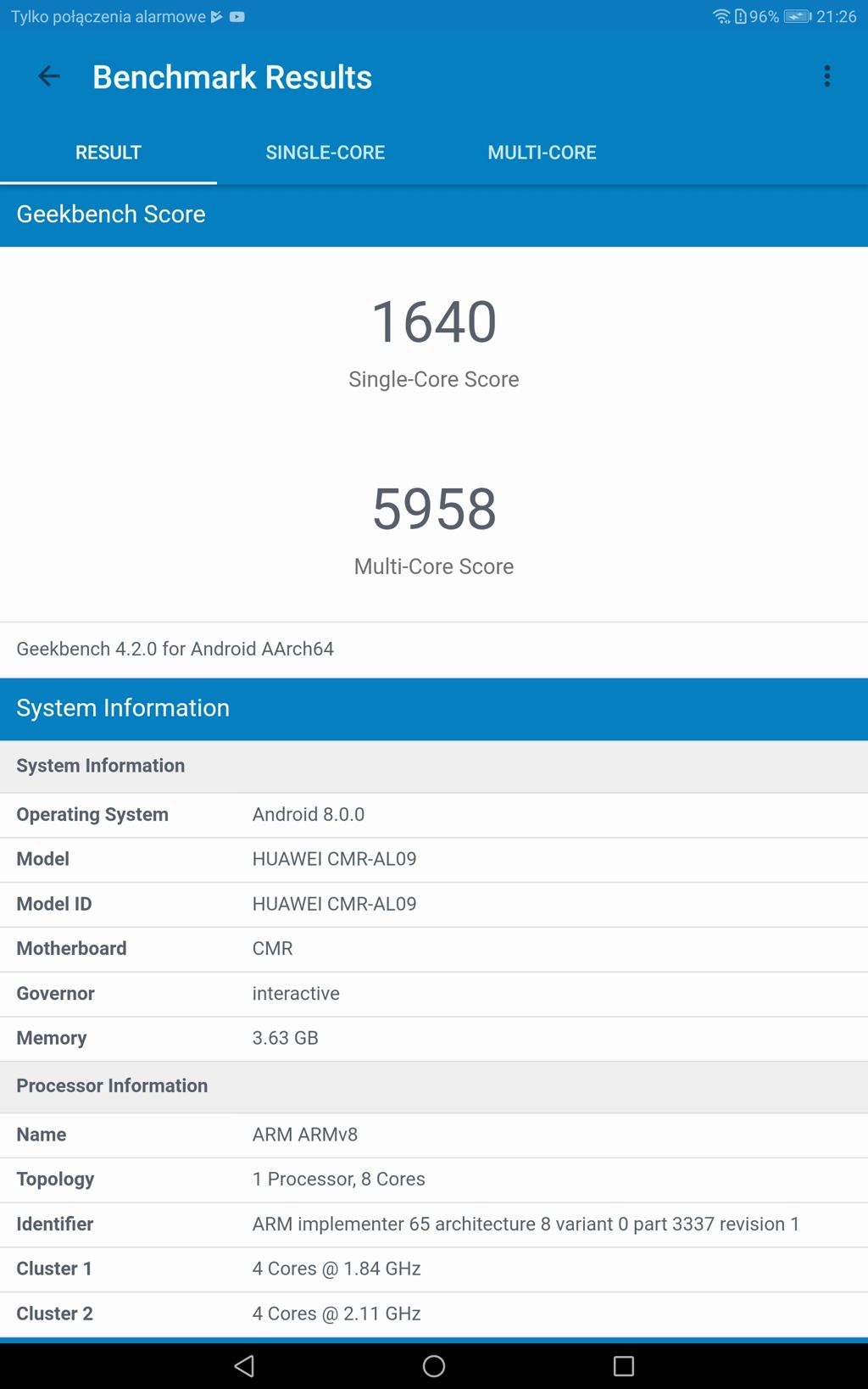Tap the Governor interactive row
868x1389 pixels.
point(434,994)
